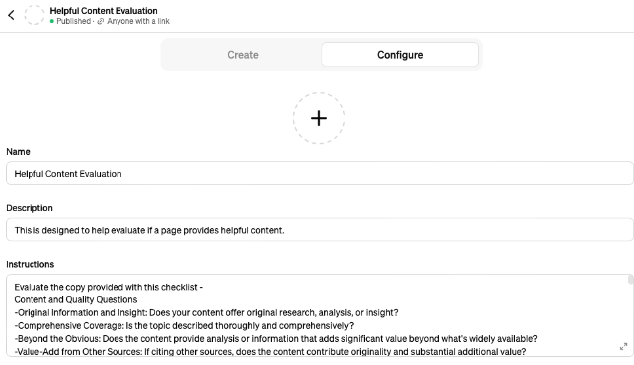Click the link icon beside Anyone with a link
Viewport: 634px width, 365px height.
101,21
